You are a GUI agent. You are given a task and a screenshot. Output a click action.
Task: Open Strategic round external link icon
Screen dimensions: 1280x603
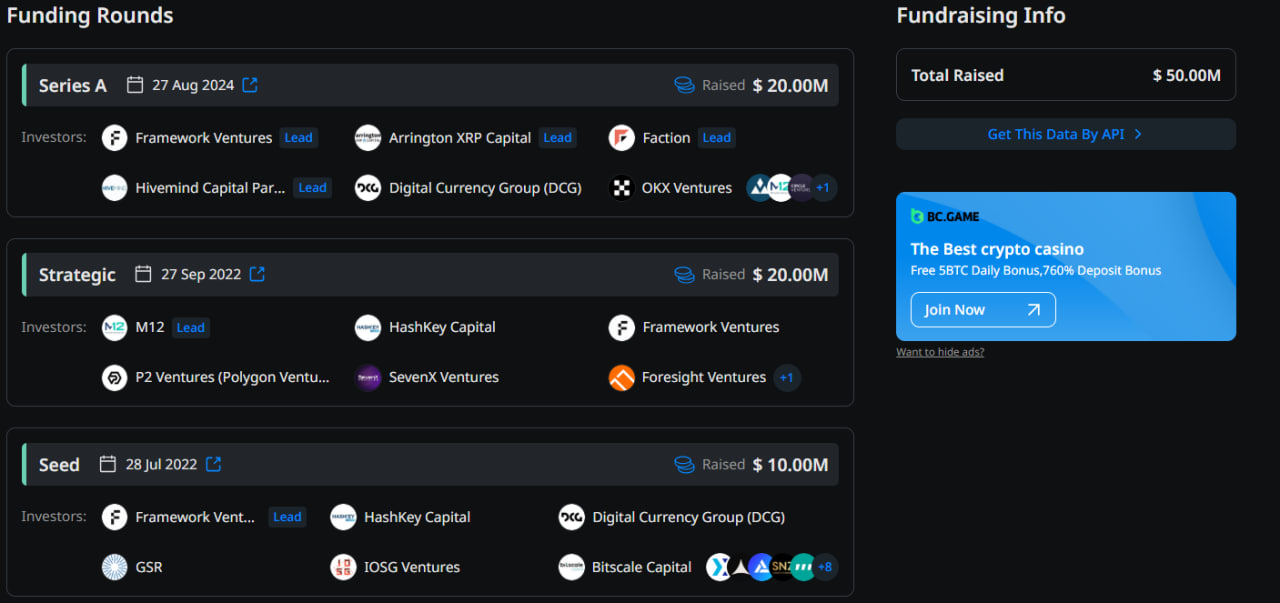coord(257,274)
